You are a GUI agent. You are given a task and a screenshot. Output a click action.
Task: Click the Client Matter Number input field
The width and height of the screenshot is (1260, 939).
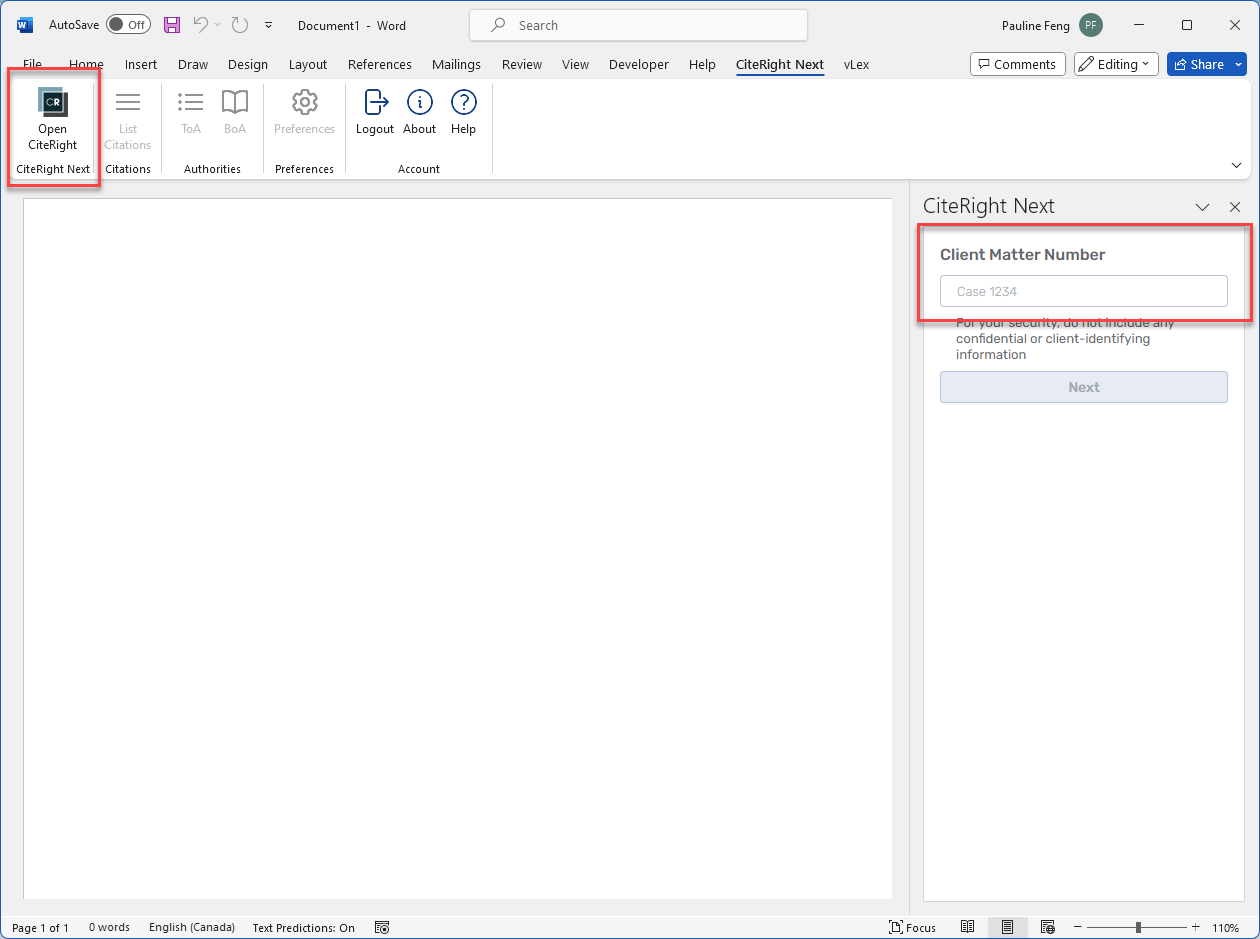(1083, 291)
